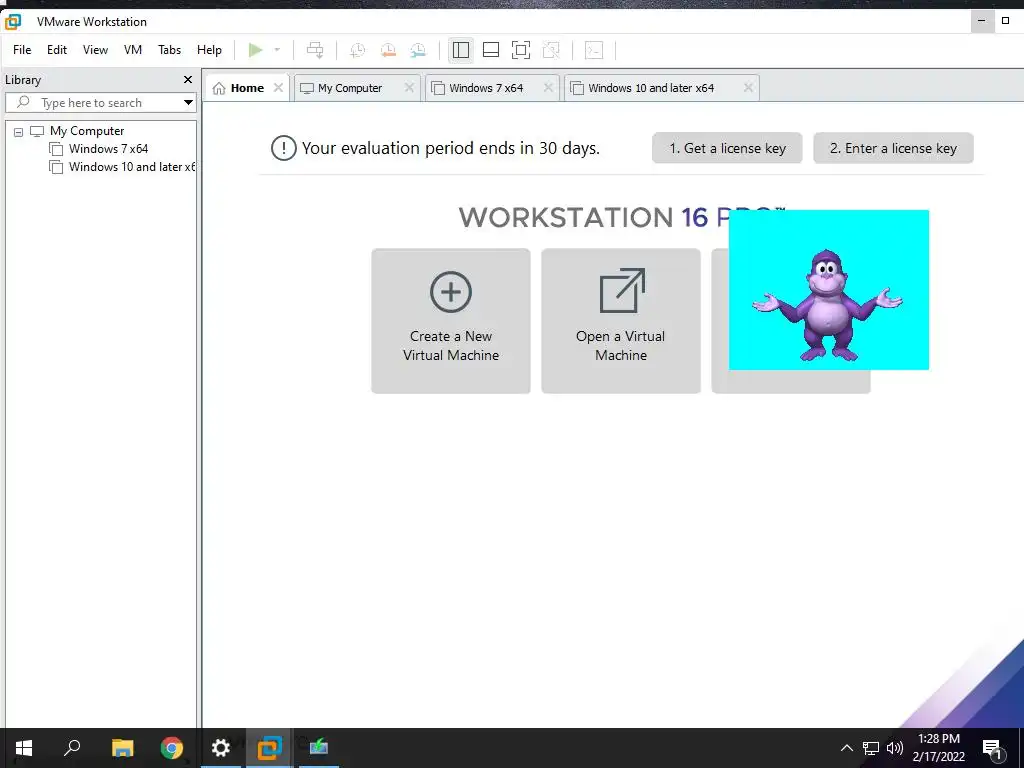The height and width of the screenshot is (768, 1024).
Task: Select Windows 10 and later in library
Action: coord(131,167)
